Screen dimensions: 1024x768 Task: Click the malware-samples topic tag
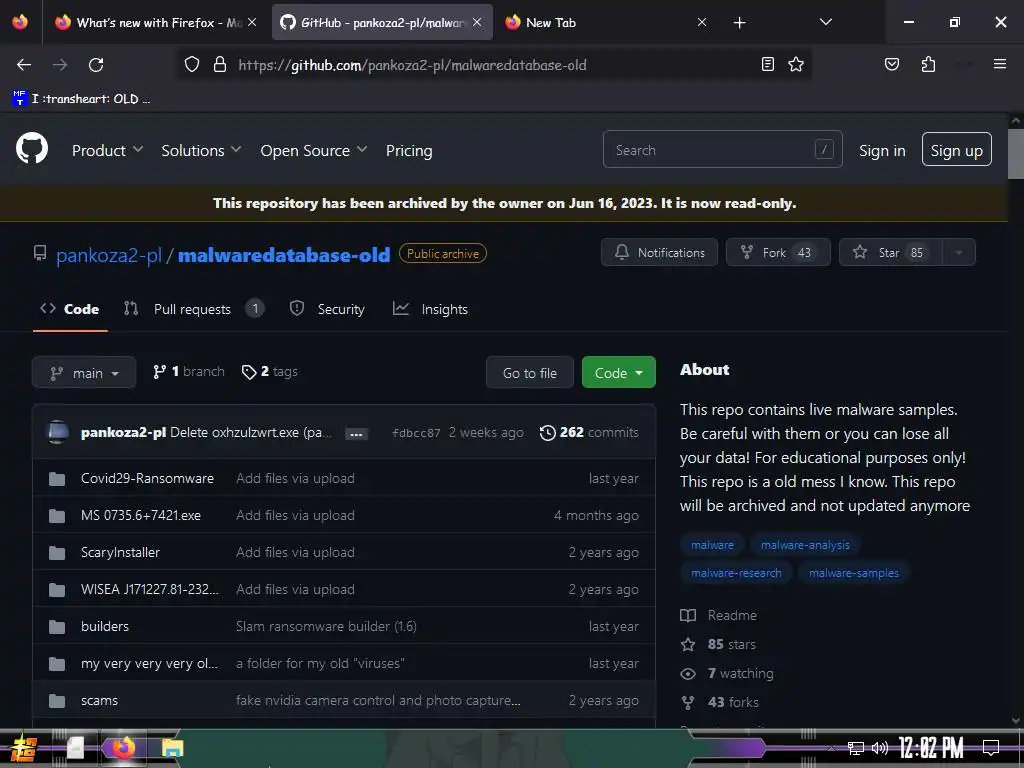854,573
